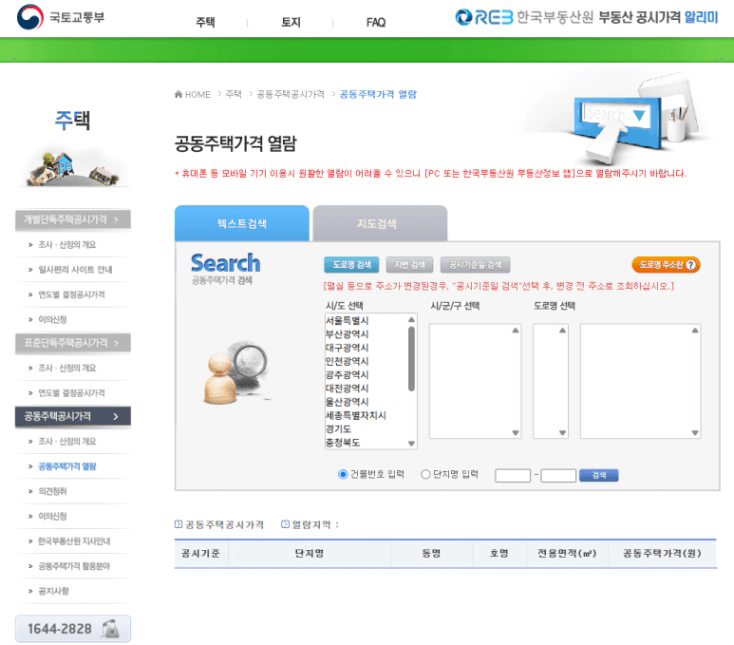Click the 단지명 column header
The image size is (734, 645).
point(309,553)
